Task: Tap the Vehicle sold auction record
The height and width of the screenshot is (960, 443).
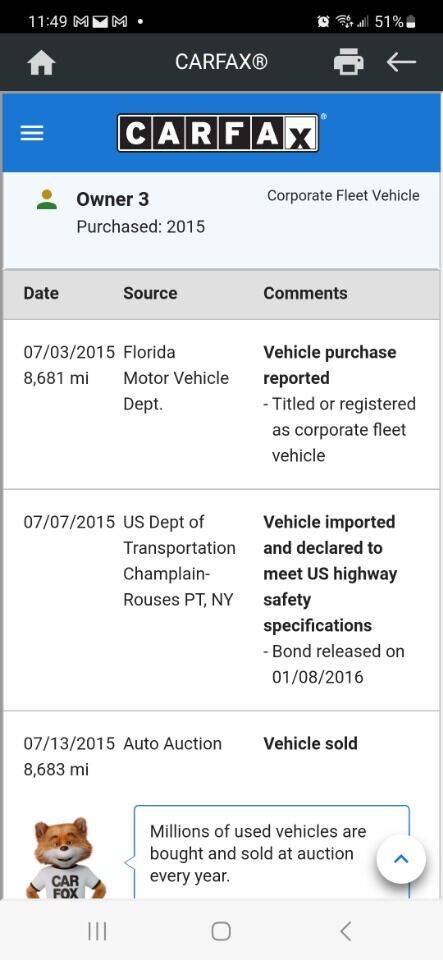Action: 221,756
